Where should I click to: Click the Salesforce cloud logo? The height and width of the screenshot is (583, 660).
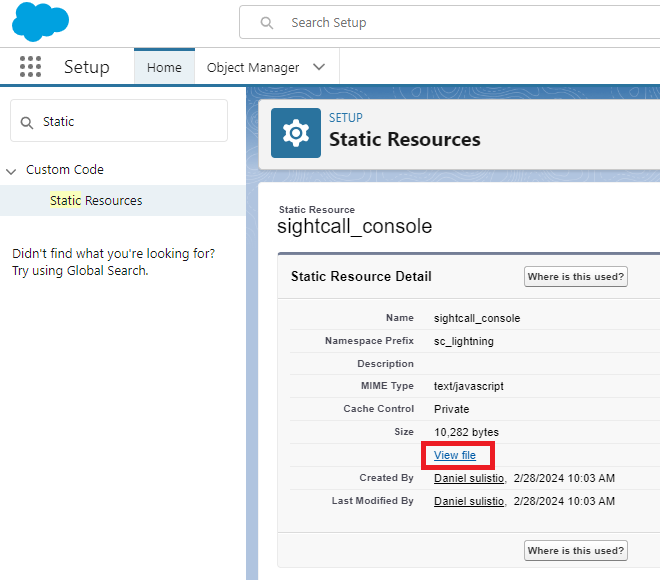coord(40,21)
